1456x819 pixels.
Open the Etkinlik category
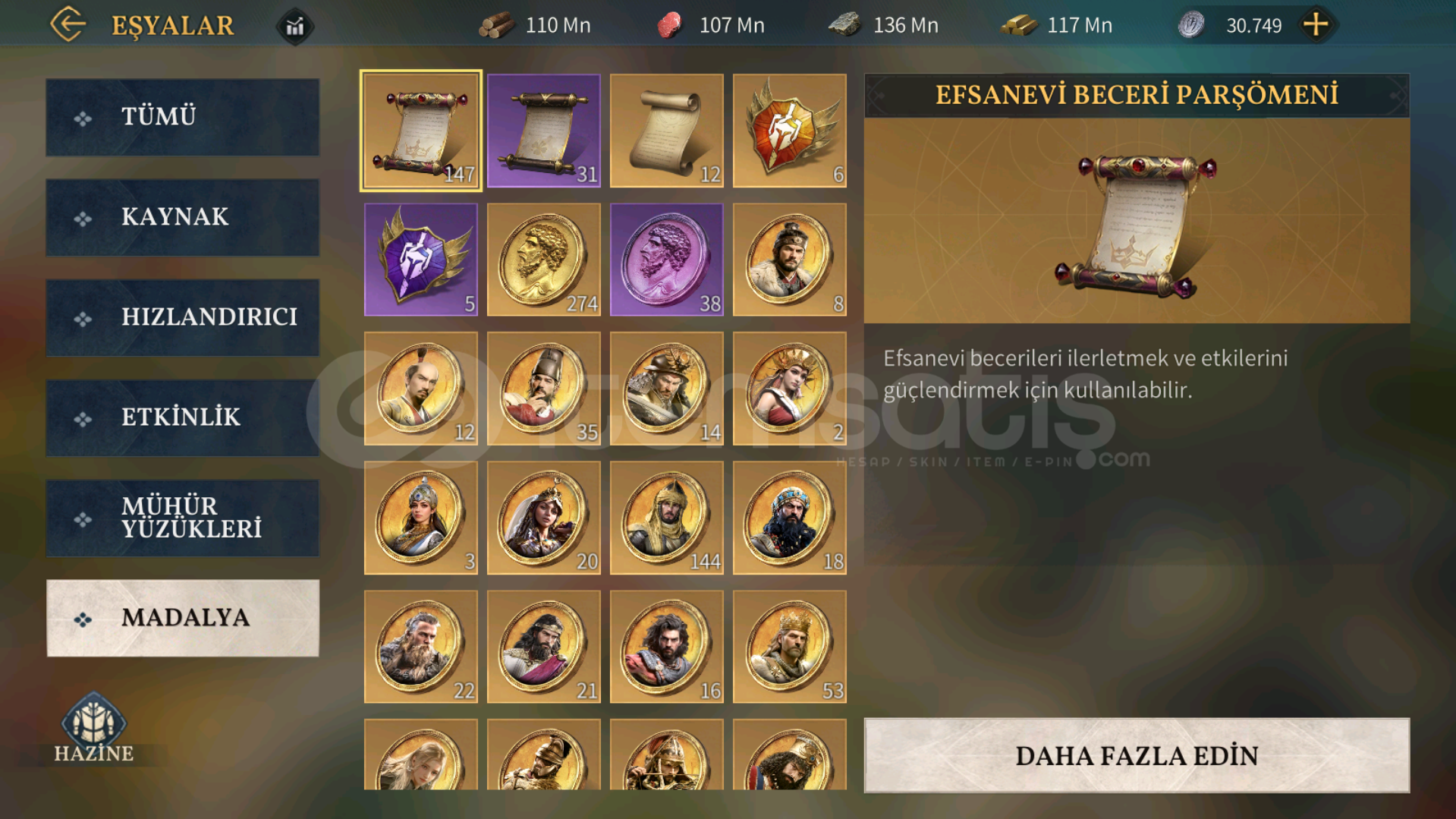point(182,417)
